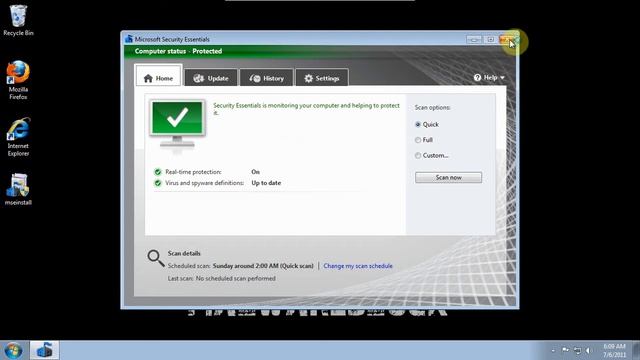This screenshot has height=360, width=640.
Task: Show hidden tray icons arrow
Action: pos(553,350)
